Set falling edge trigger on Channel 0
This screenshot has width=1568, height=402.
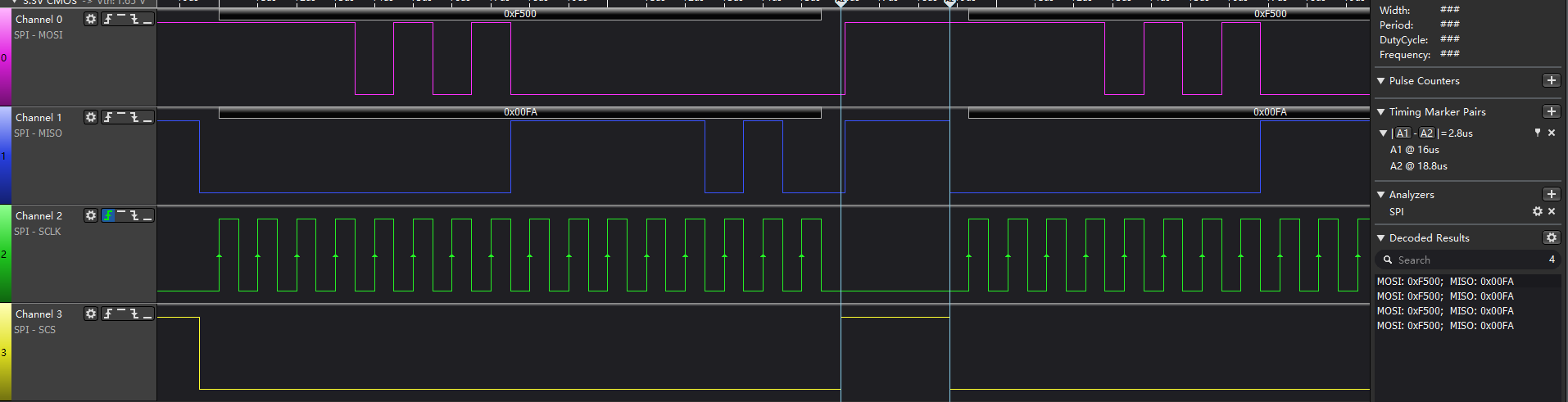(134, 19)
